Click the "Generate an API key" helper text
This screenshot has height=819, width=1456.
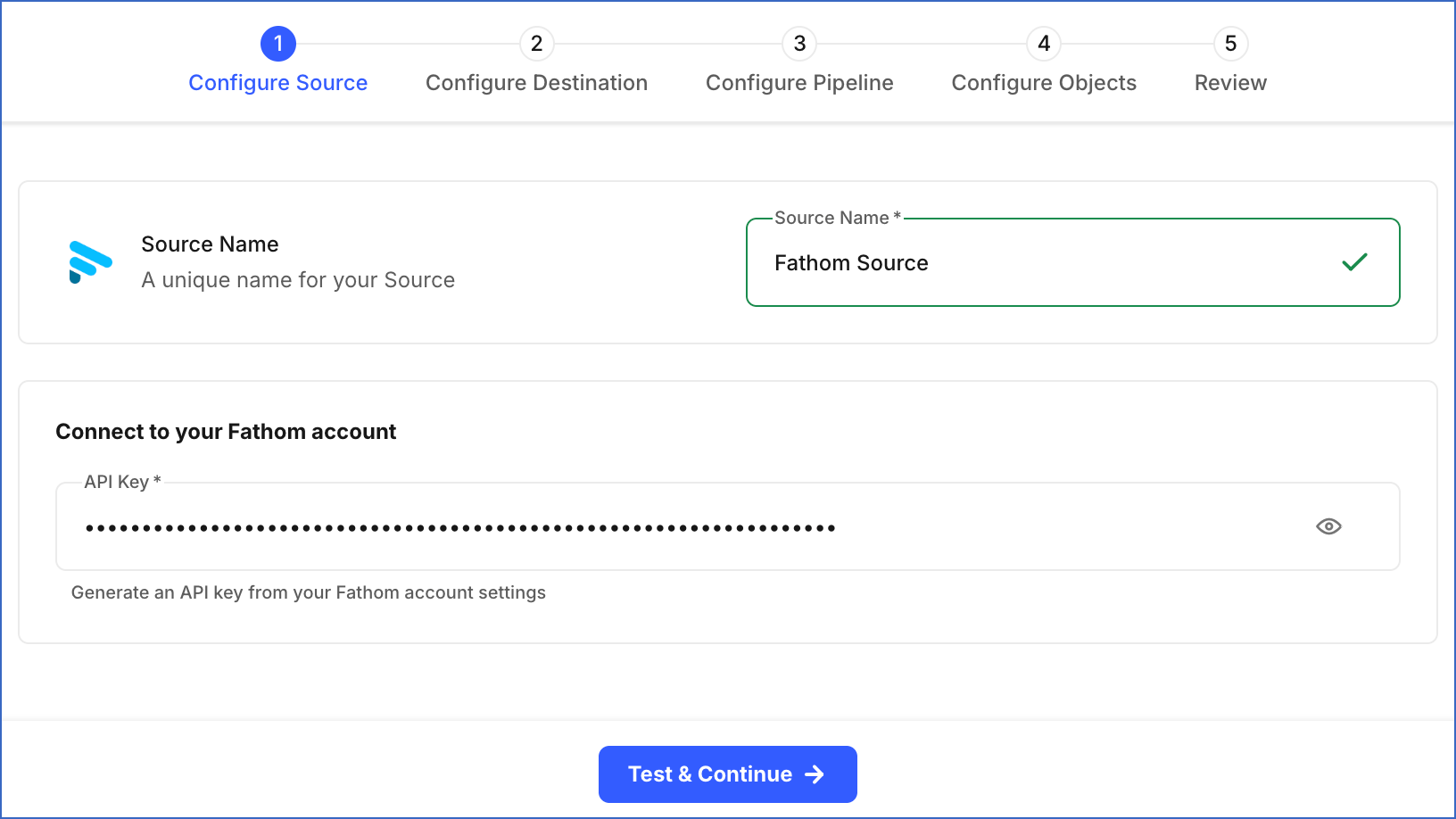[308, 592]
